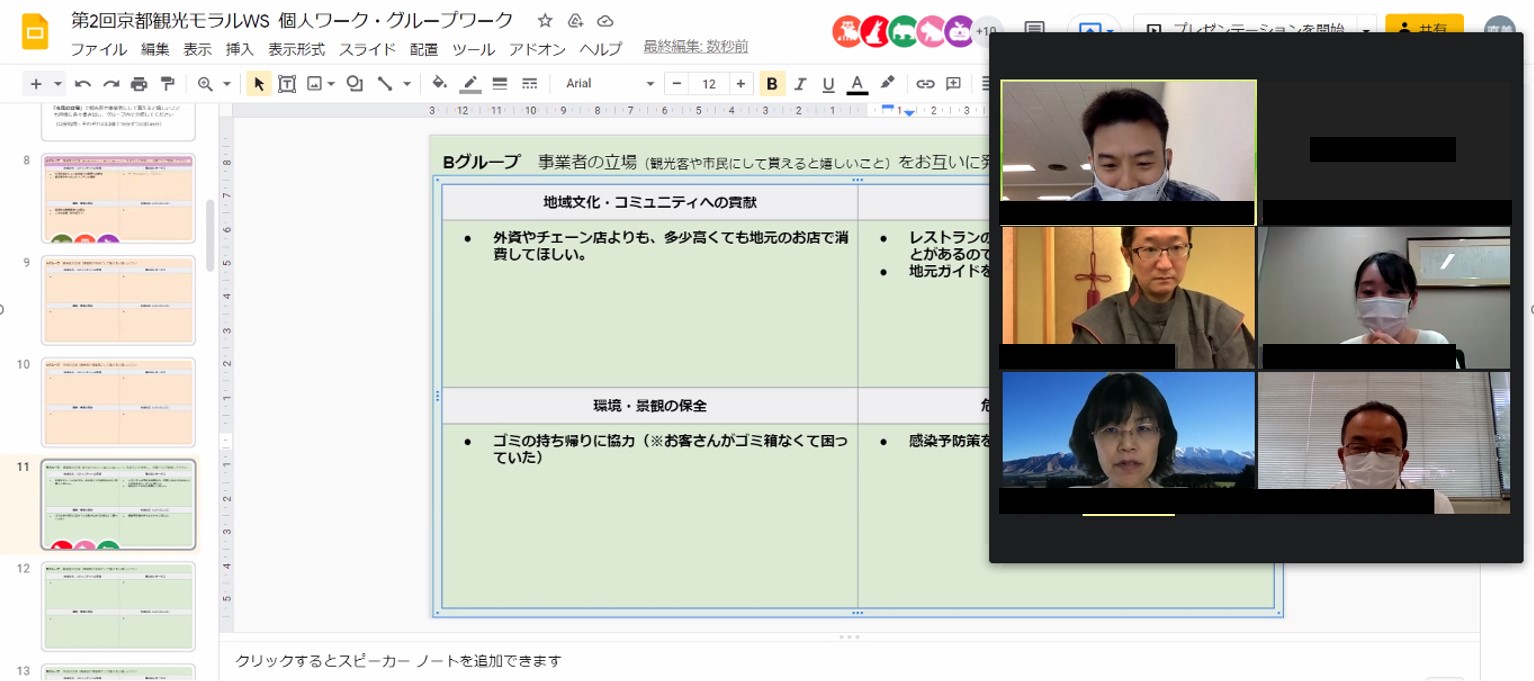
Task: Star this presentation with the star icon
Action: (545, 21)
